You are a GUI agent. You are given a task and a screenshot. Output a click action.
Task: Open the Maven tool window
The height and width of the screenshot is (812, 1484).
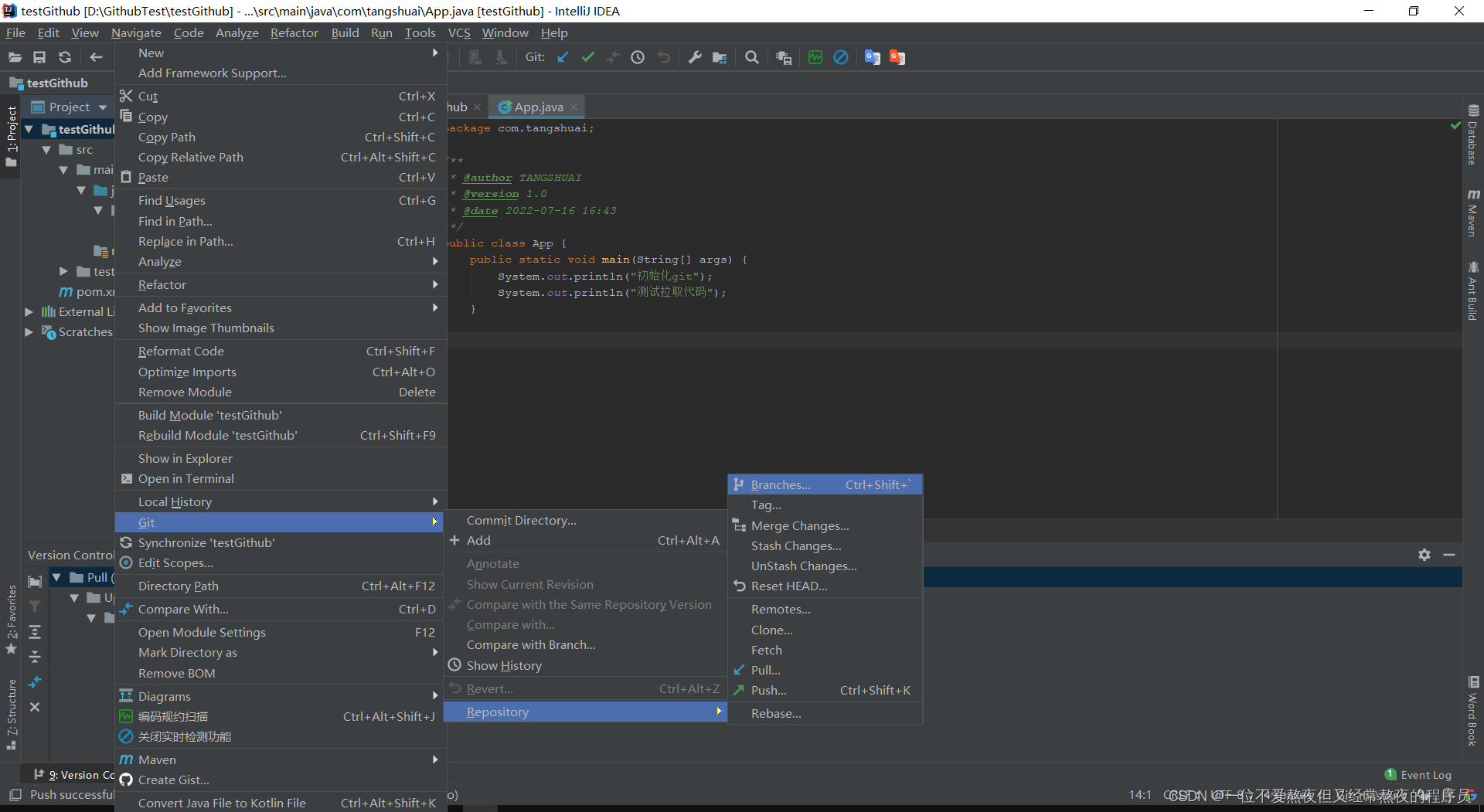pos(1473,213)
